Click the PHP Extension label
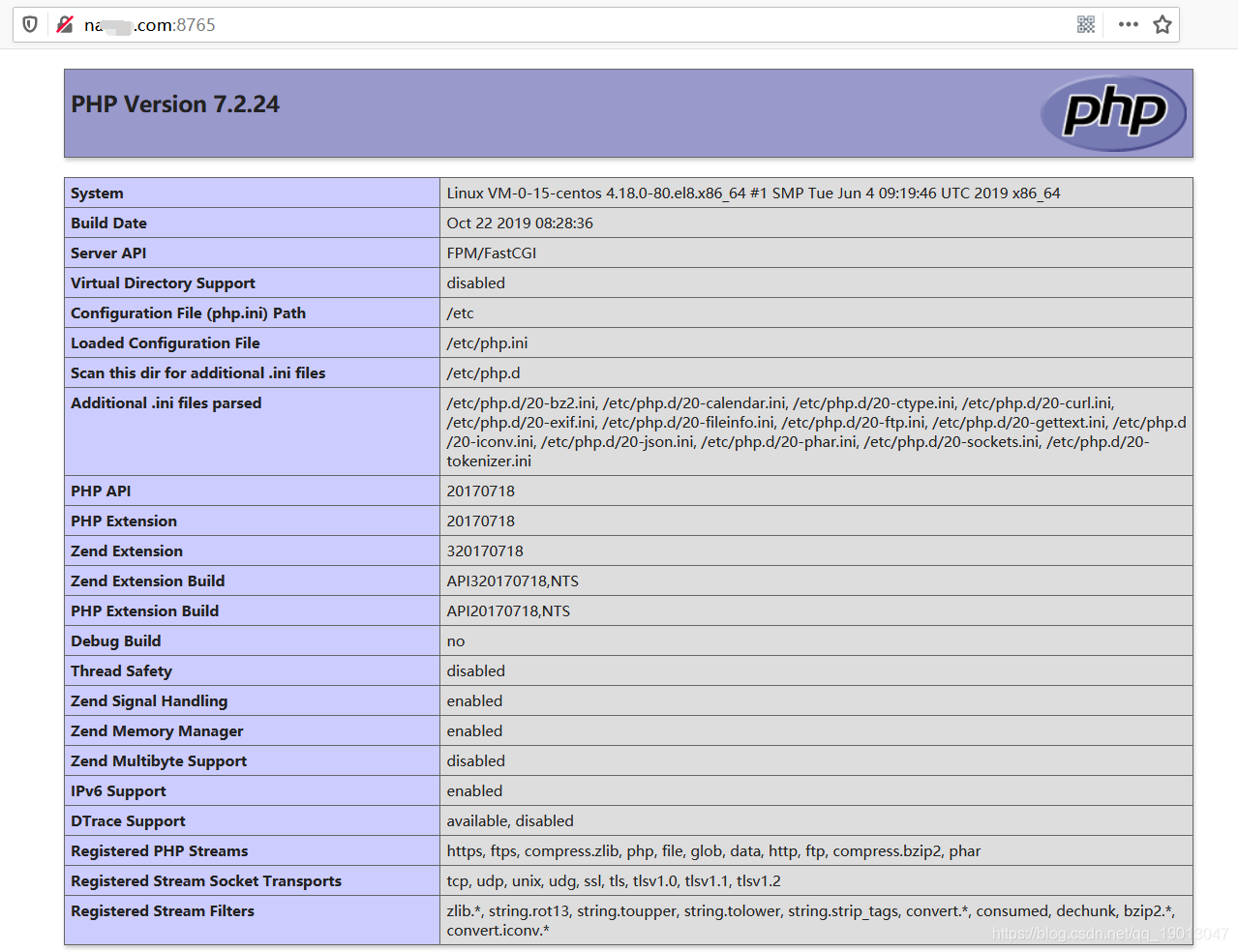 (124, 521)
